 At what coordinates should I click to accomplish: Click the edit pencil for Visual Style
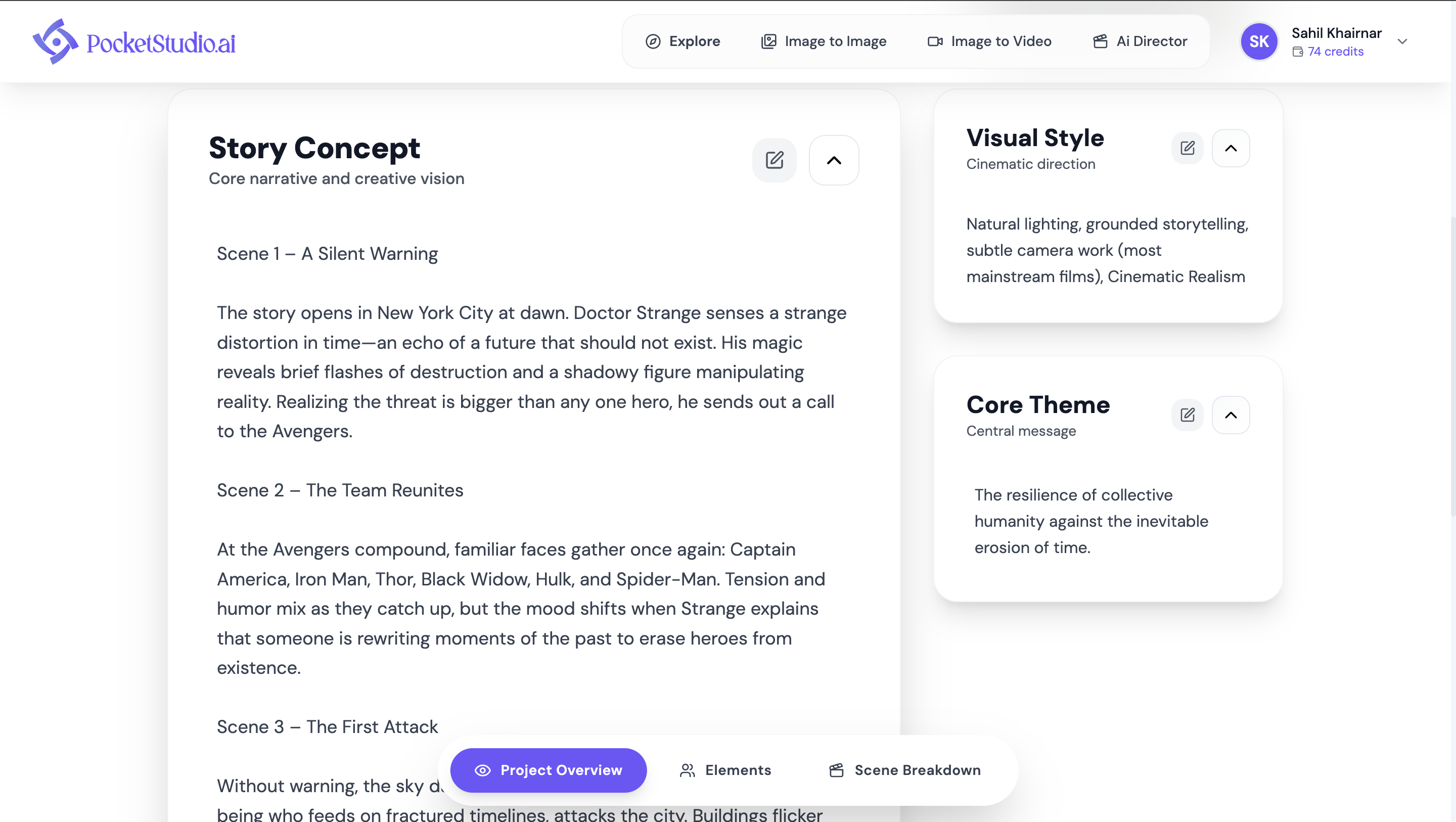tap(1187, 148)
